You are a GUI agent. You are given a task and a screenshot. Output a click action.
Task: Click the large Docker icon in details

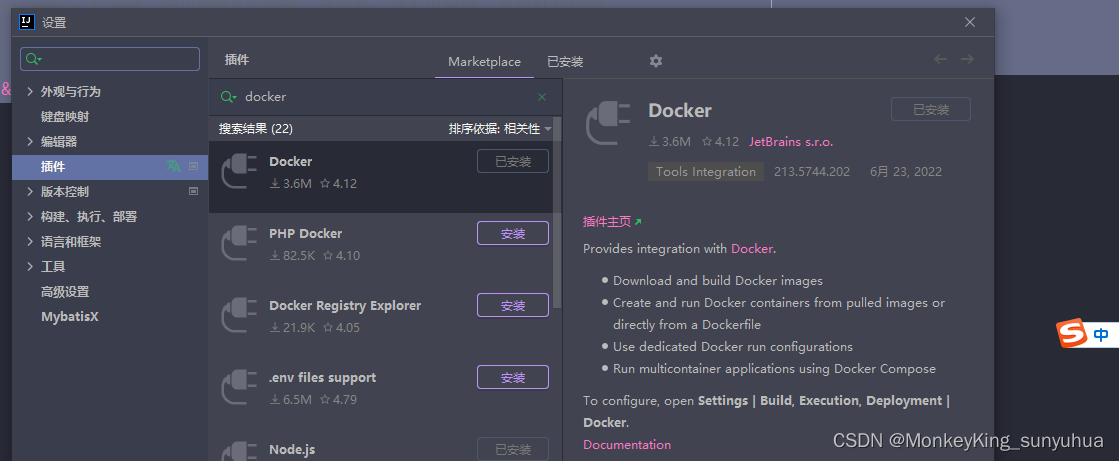click(x=608, y=123)
